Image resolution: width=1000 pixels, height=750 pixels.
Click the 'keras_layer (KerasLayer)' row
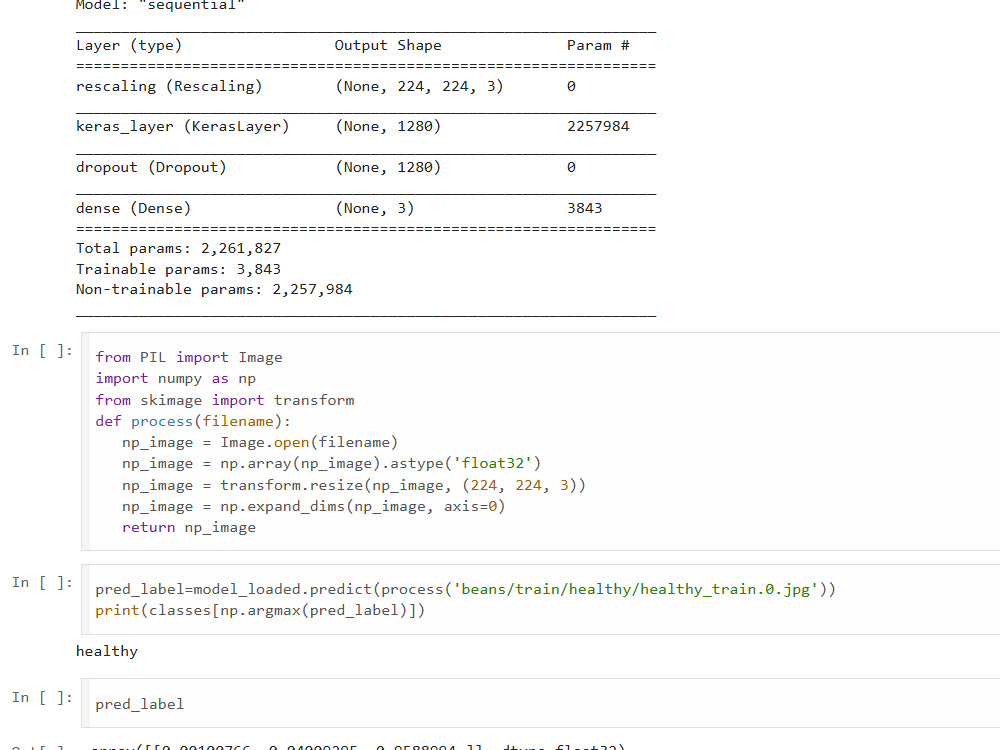(365, 126)
